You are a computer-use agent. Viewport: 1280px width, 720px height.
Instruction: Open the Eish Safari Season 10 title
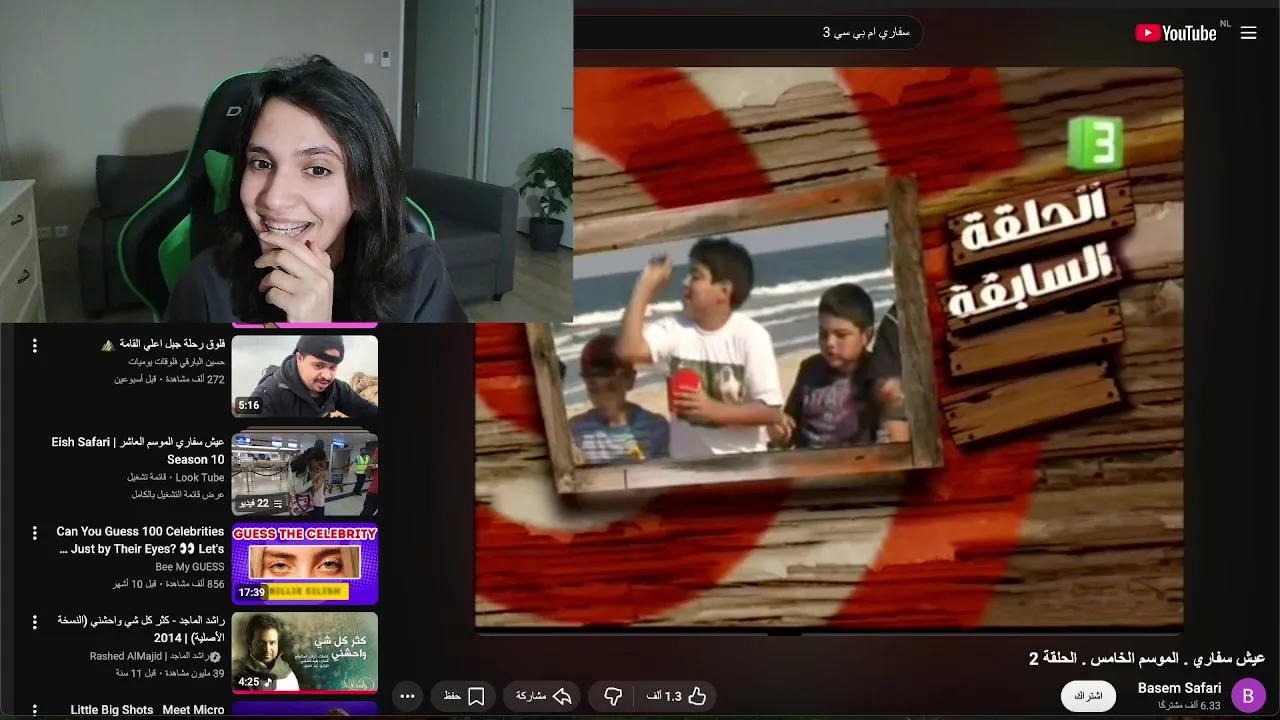138,451
